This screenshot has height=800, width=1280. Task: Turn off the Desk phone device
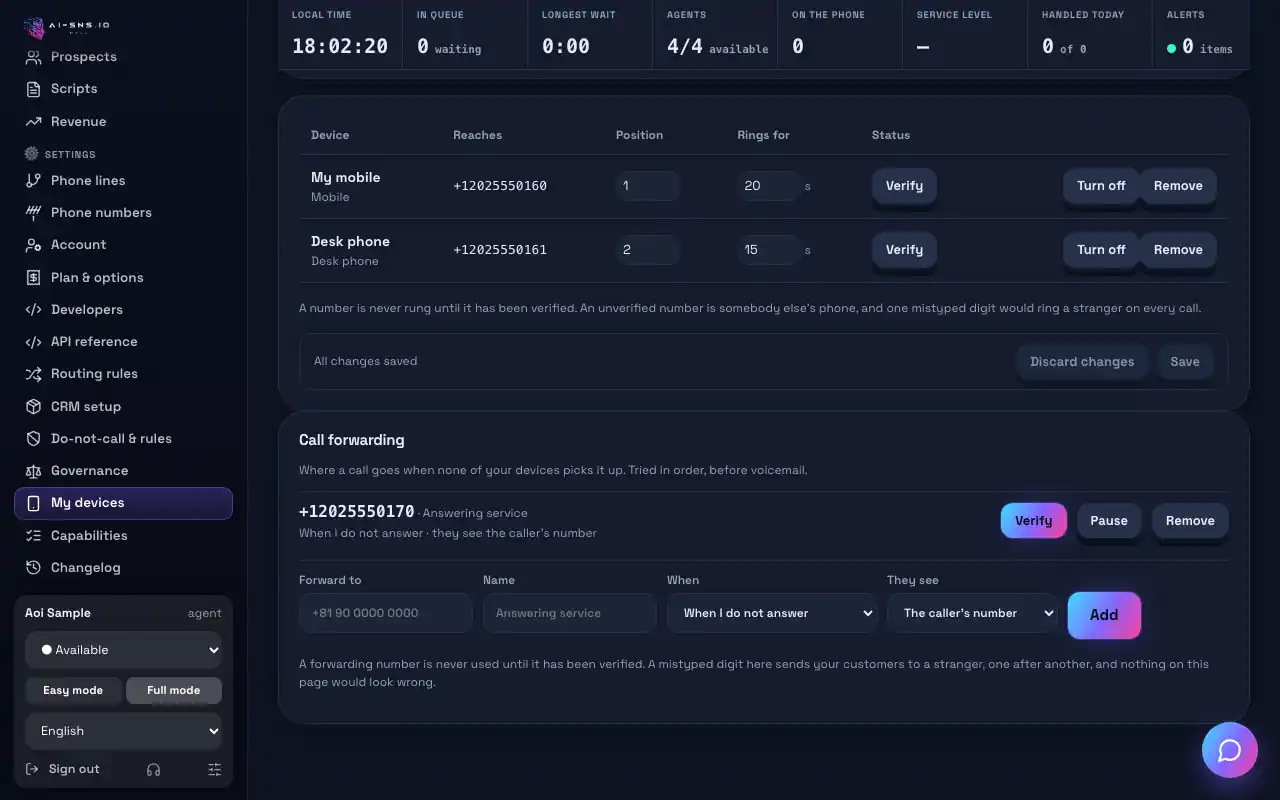coord(1101,250)
